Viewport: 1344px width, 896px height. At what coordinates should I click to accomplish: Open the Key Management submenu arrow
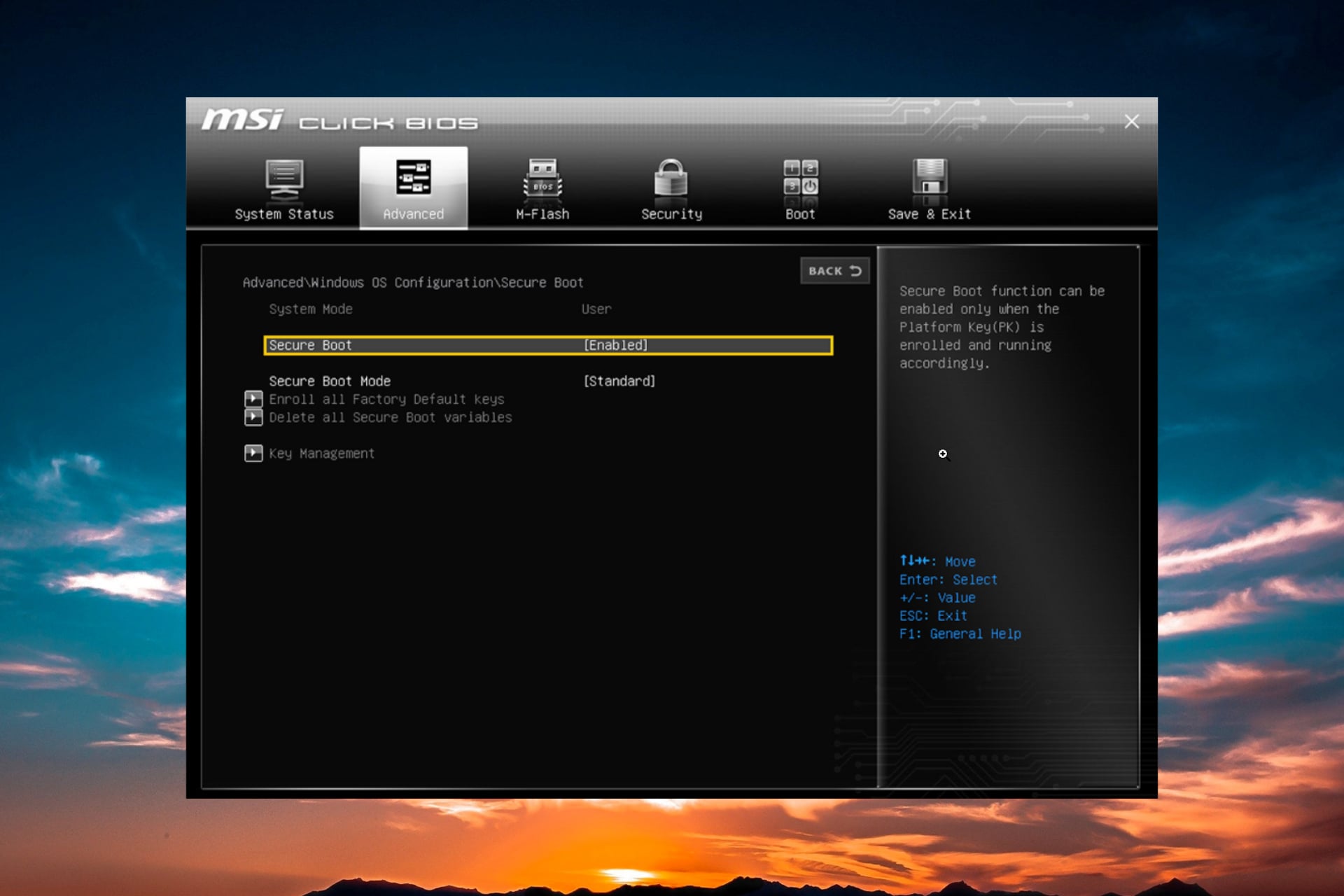(x=253, y=453)
